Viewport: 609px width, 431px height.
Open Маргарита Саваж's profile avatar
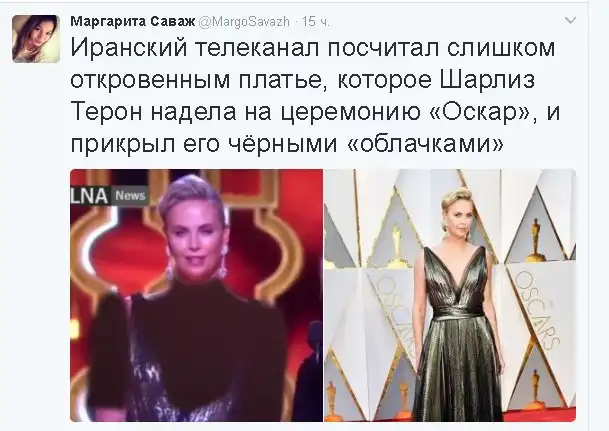click(36, 39)
